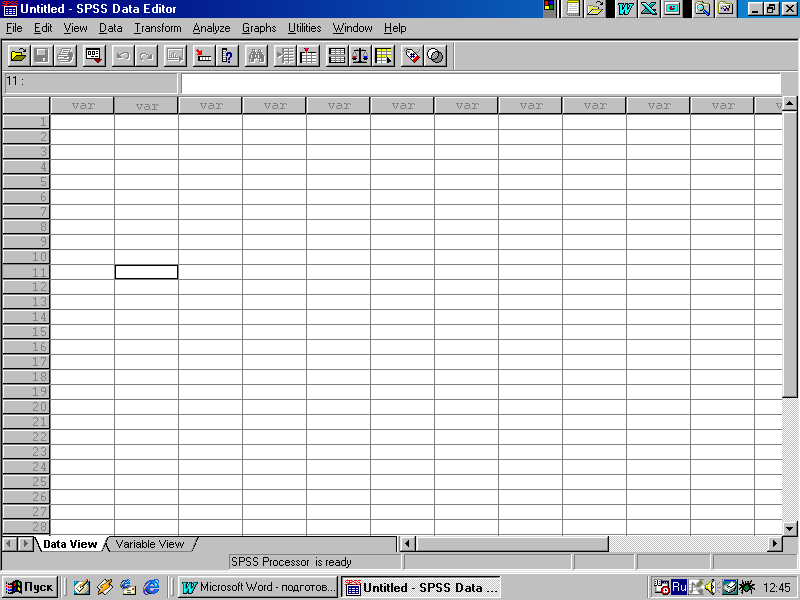
Task: Click the bug tray icon
Action: pyautogui.click(x=746, y=587)
